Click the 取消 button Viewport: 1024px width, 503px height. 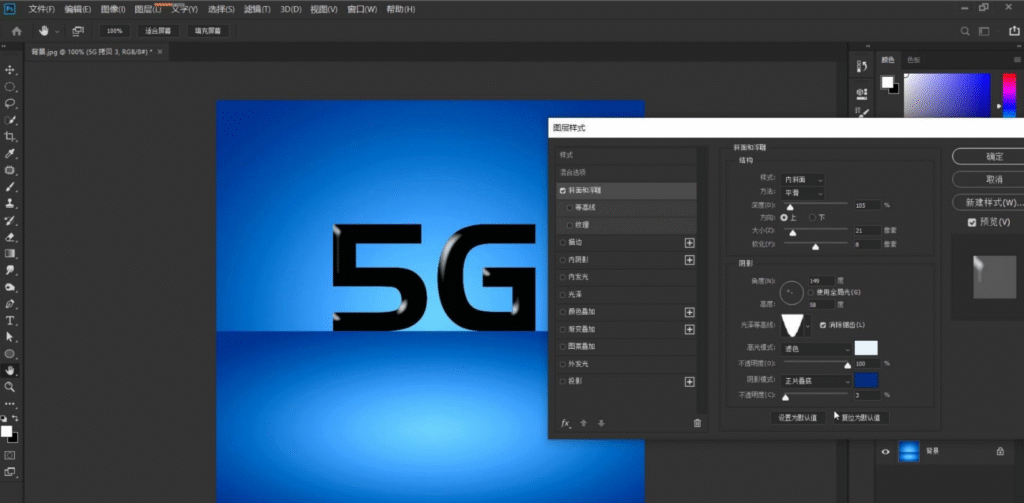tap(991, 179)
